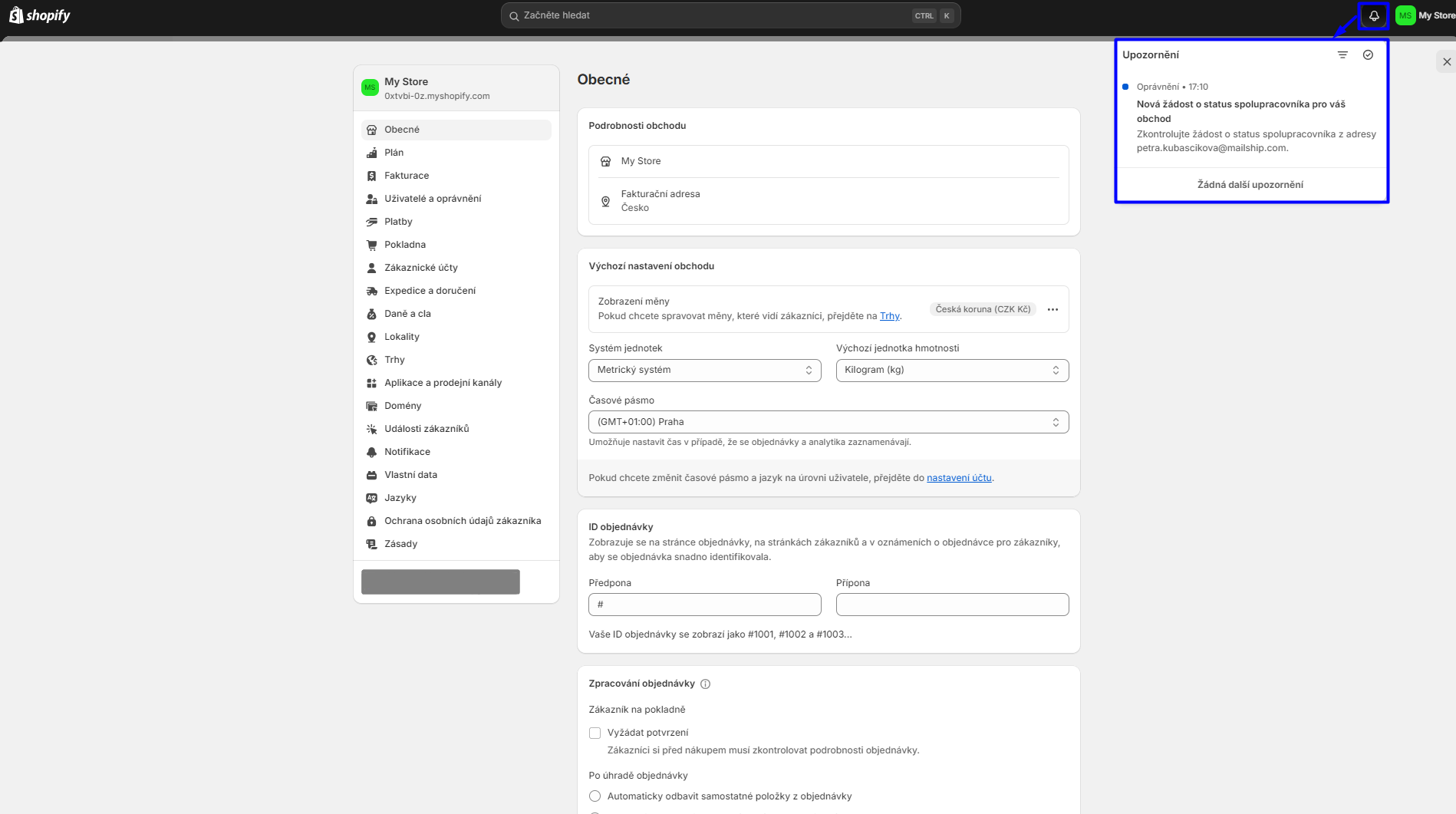Screen dimensions: 1456x814
Task: Click the Pokladna cart icon
Action: pos(372,245)
